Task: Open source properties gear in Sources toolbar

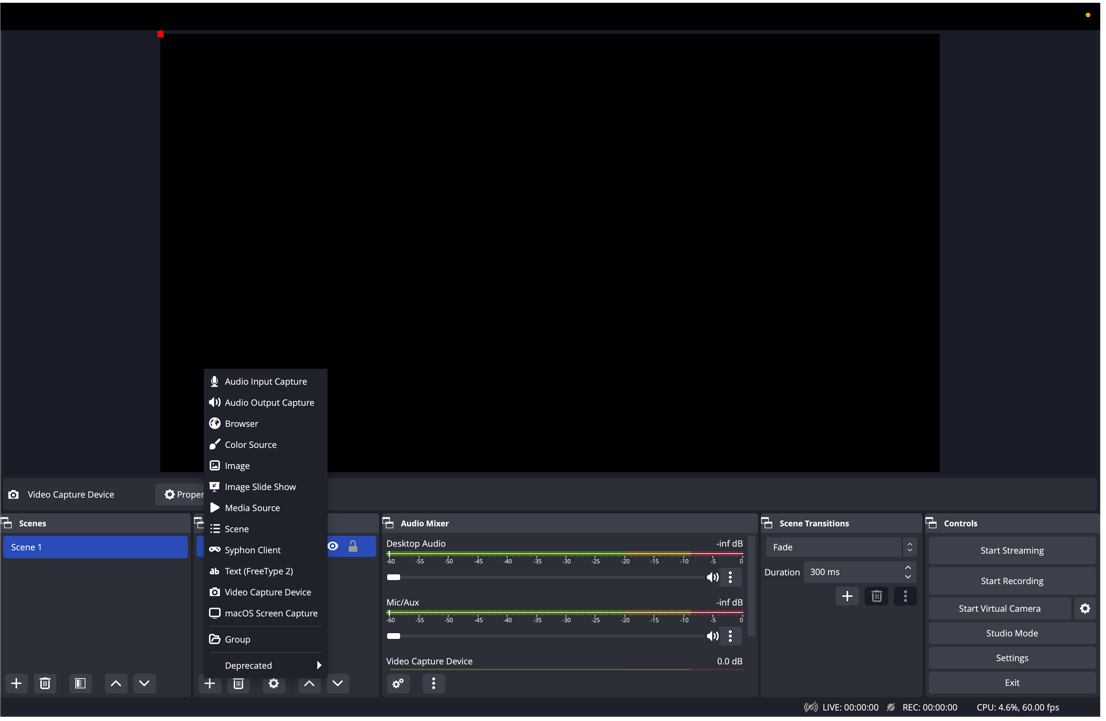Action: coord(274,686)
